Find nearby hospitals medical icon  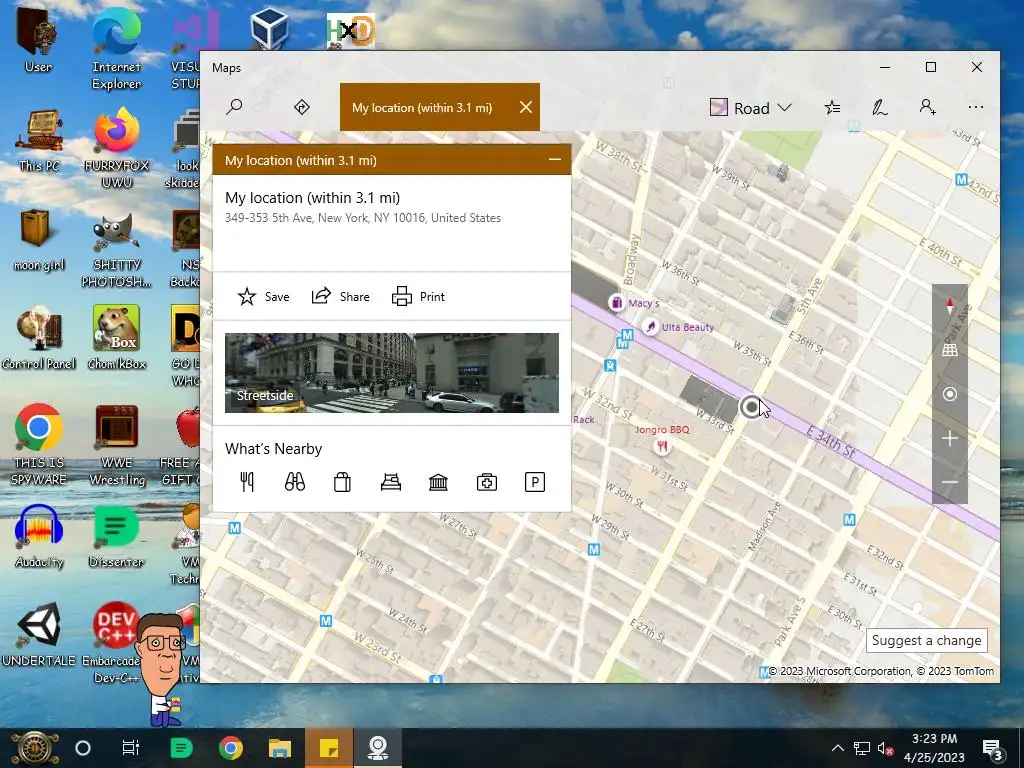[x=487, y=482]
